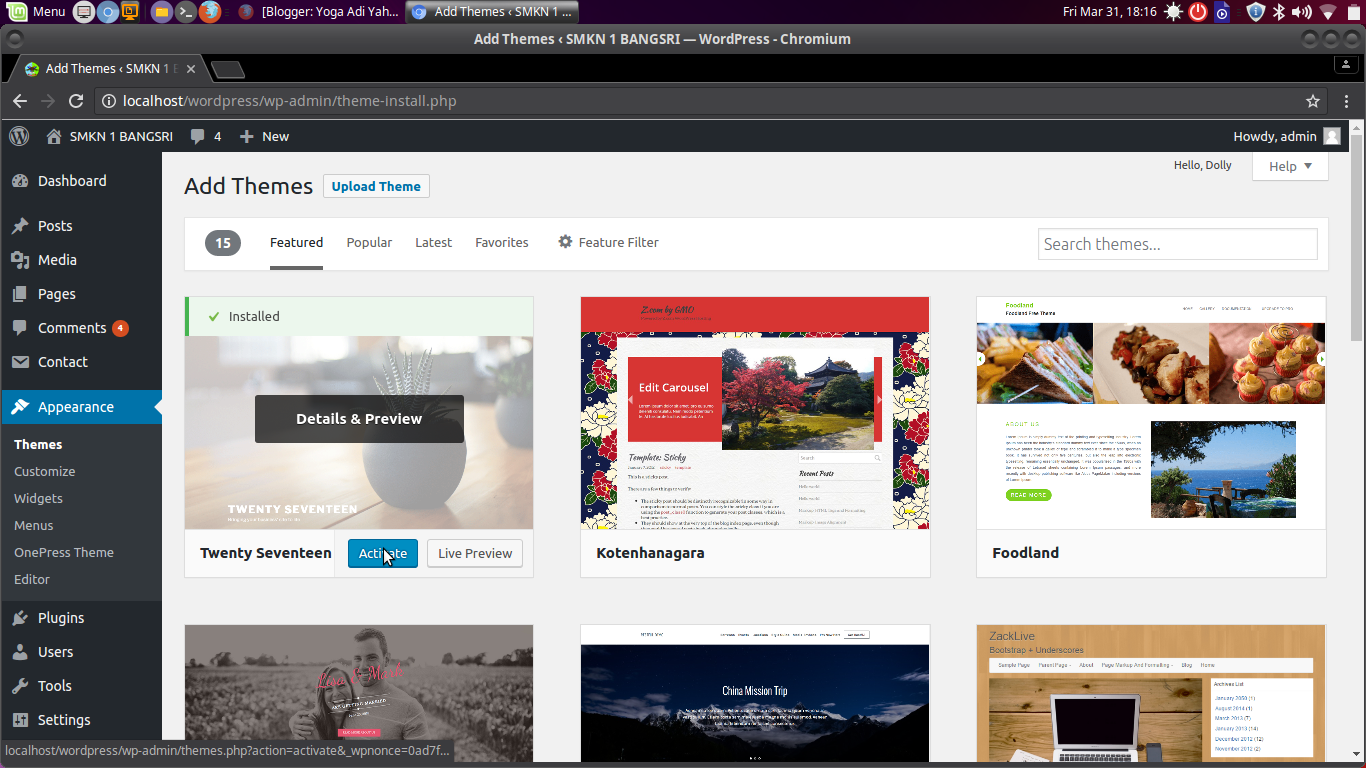
Task: Switch to the Latest themes tab
Action: (433, 242)
